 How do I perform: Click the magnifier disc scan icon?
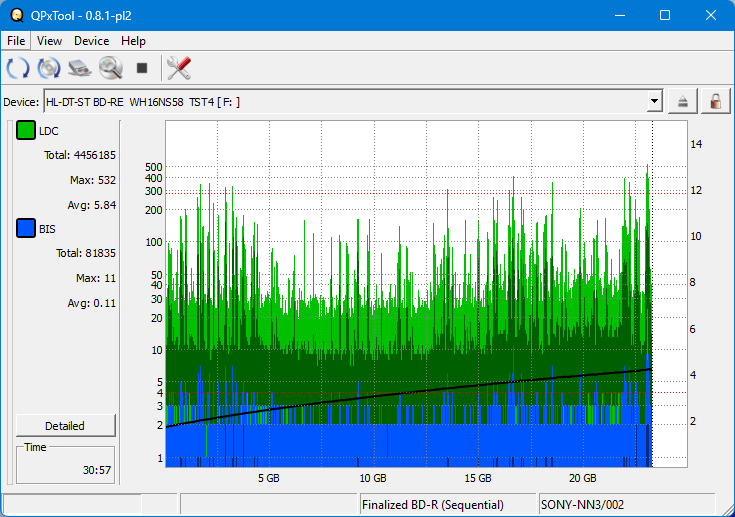[111, 68]
